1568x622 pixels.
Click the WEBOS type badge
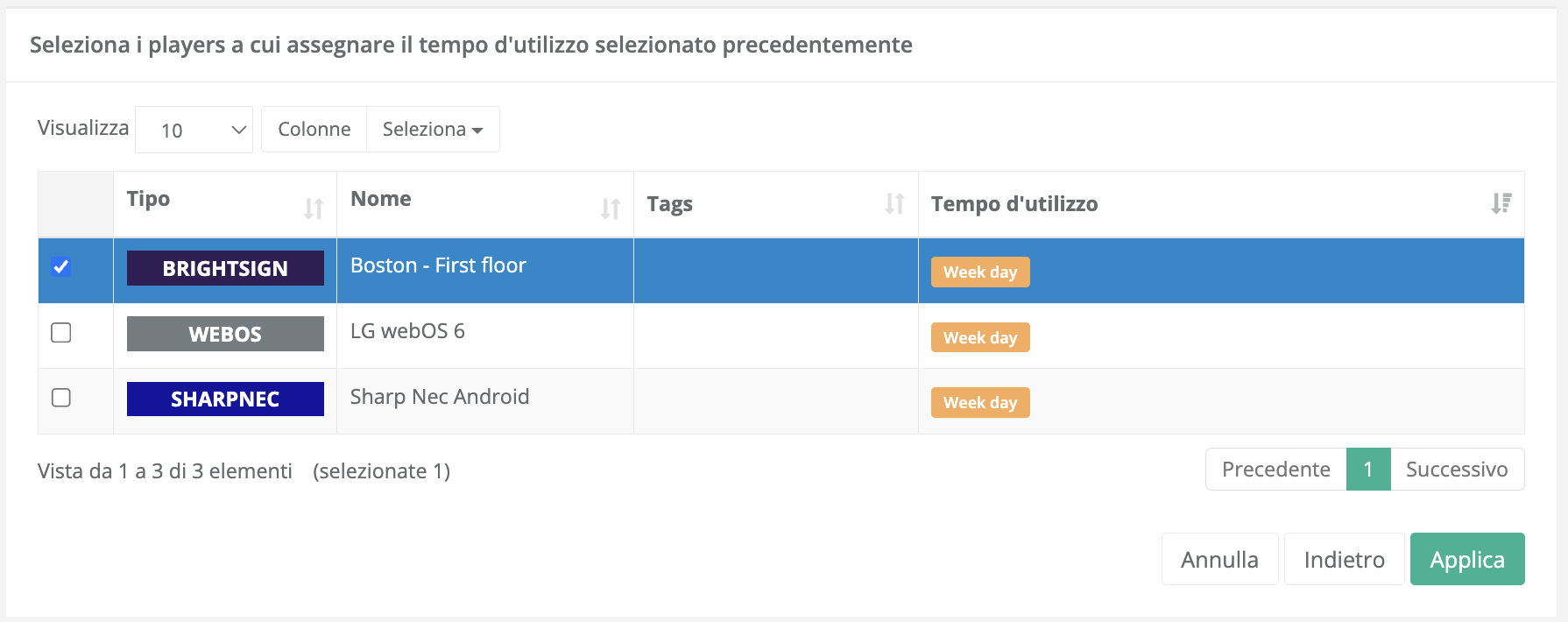point(225,334)
